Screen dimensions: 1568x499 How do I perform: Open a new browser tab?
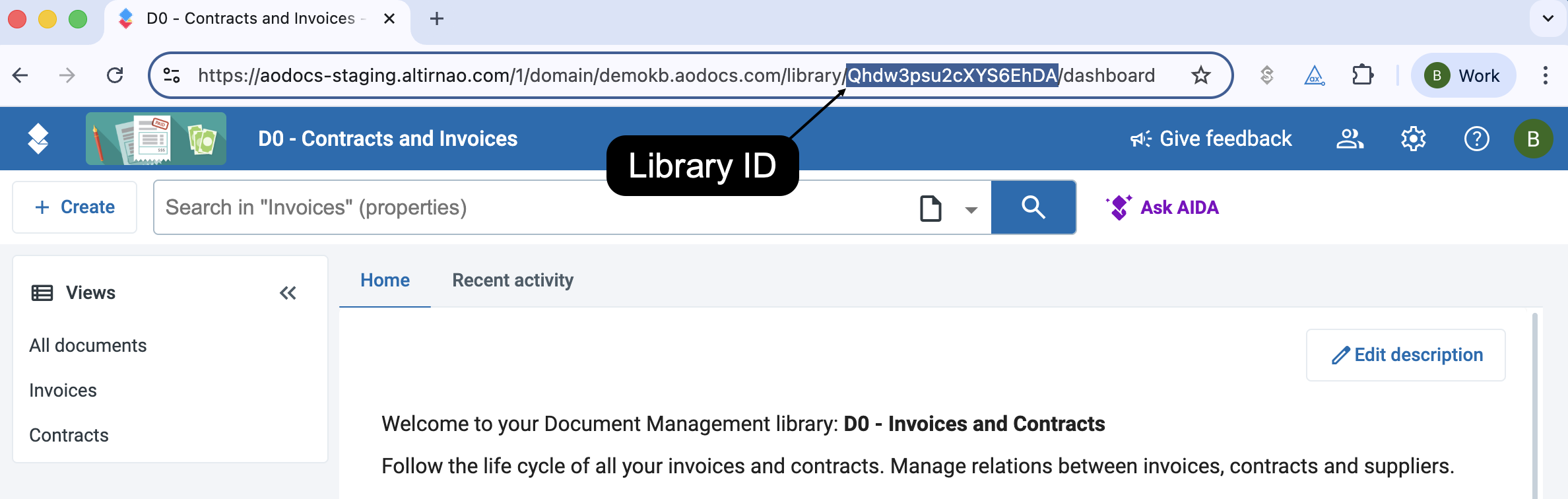click(x=437, y=18)
